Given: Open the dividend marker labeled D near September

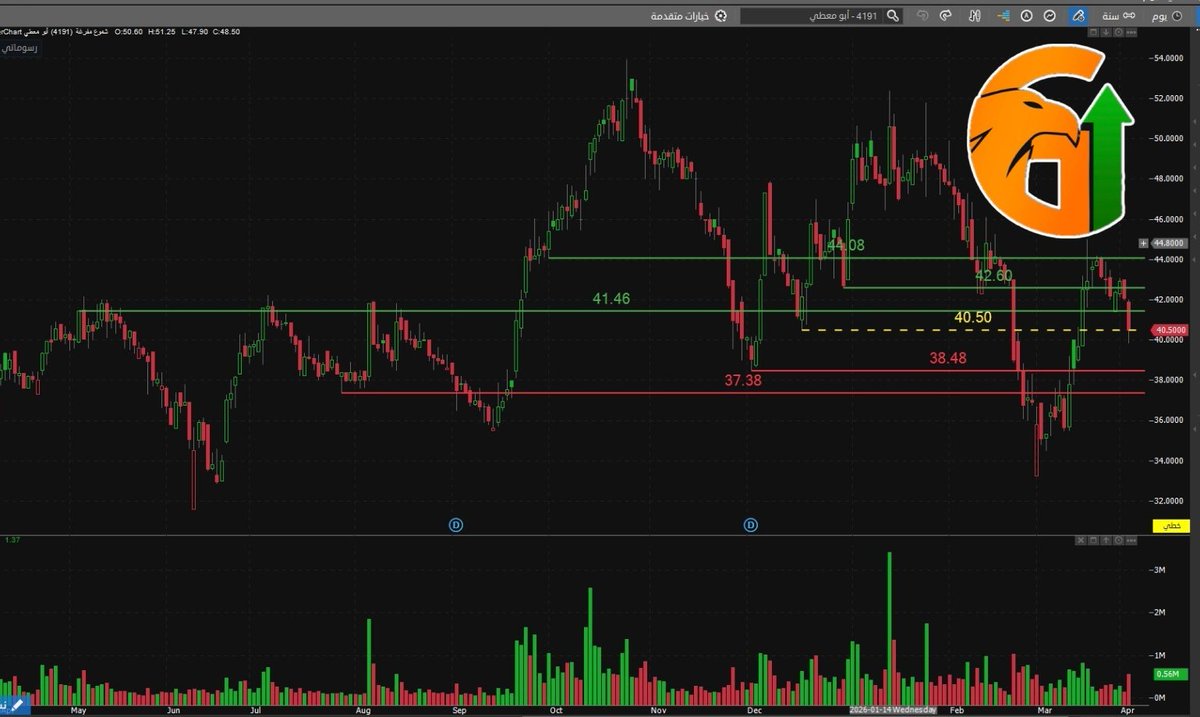Looking at the screenshot, I should pos(456,523).
